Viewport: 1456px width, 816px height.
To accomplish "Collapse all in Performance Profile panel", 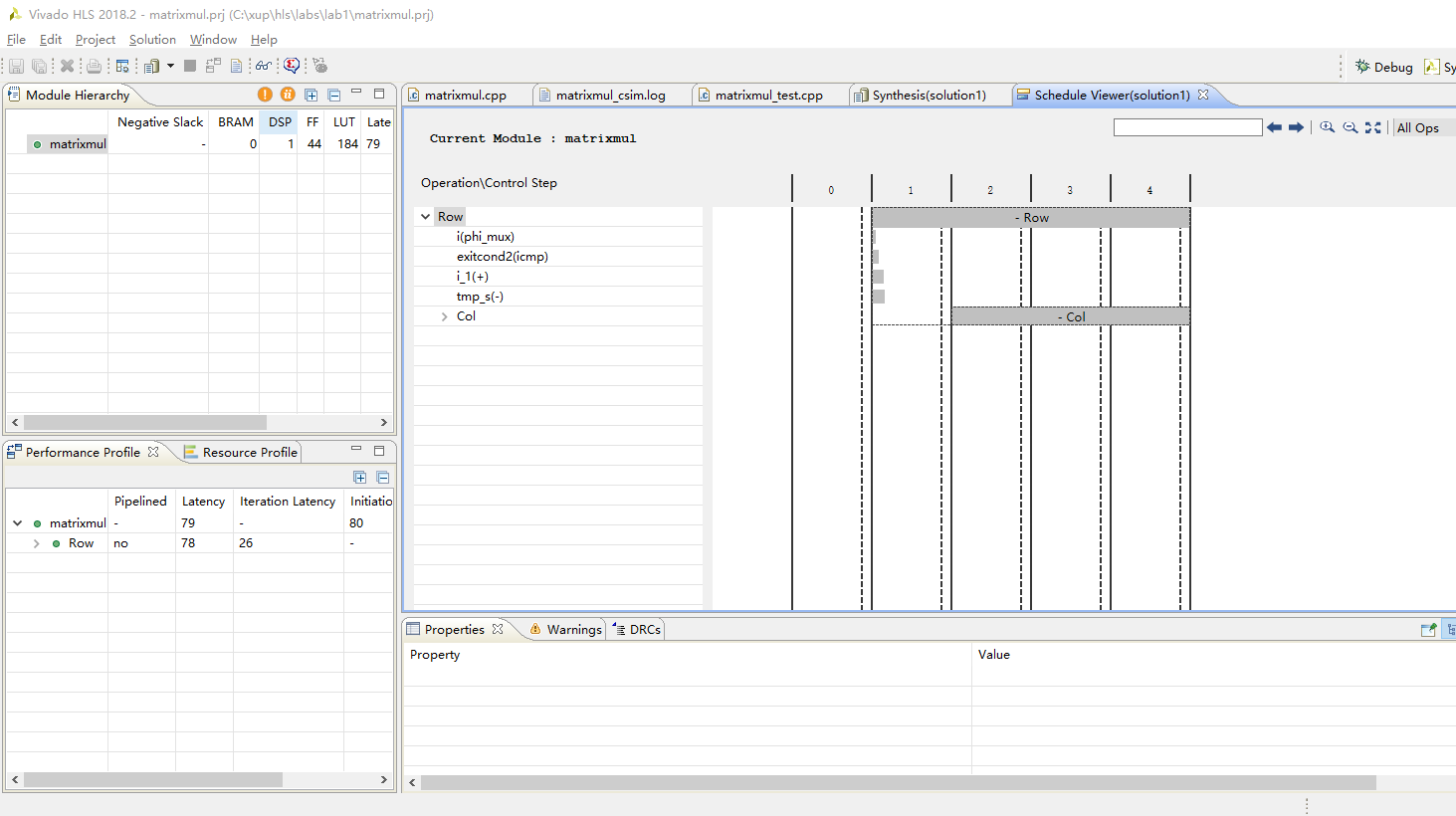I will 382,478.
